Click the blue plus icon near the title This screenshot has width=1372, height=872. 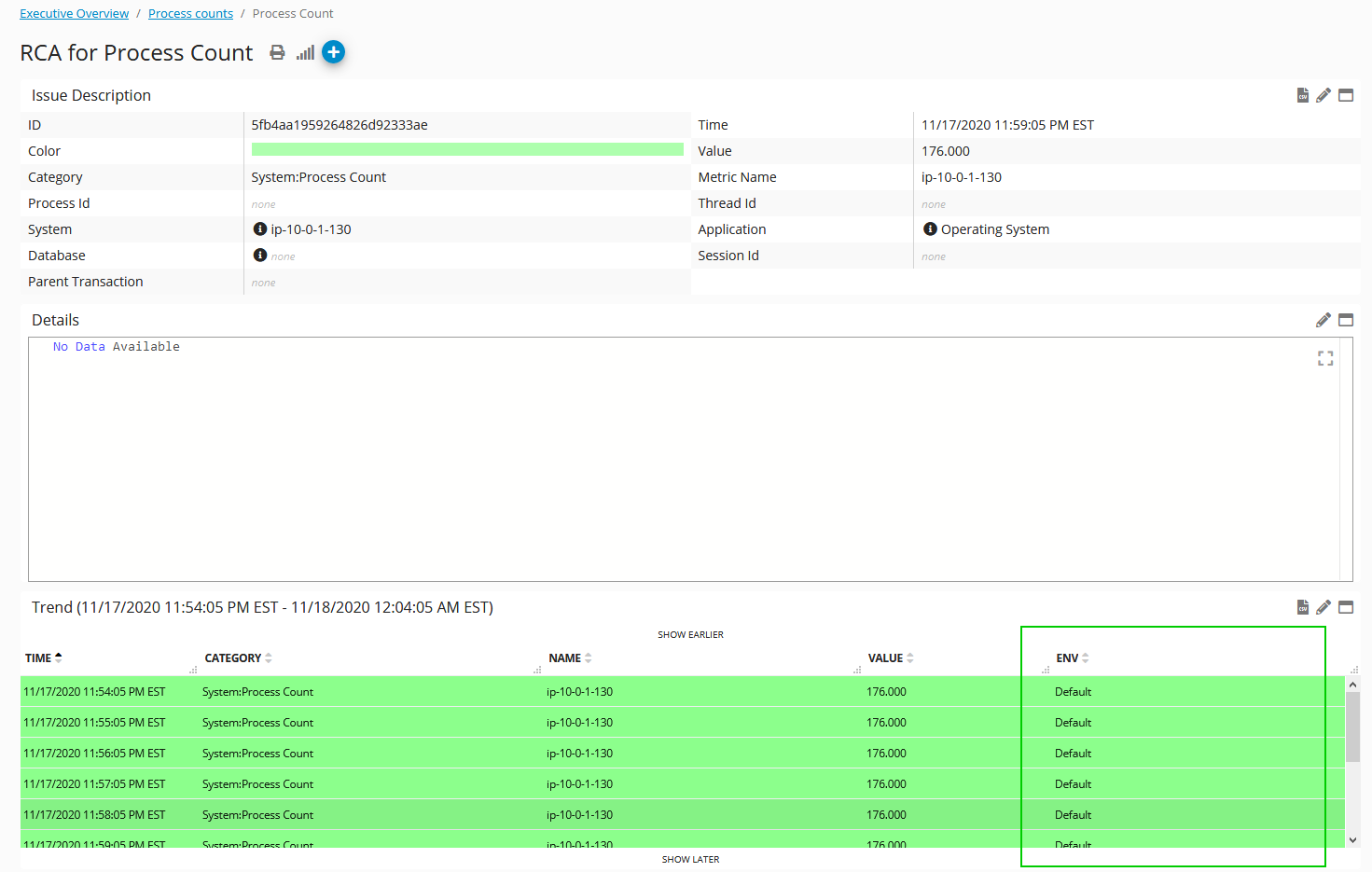333,52
